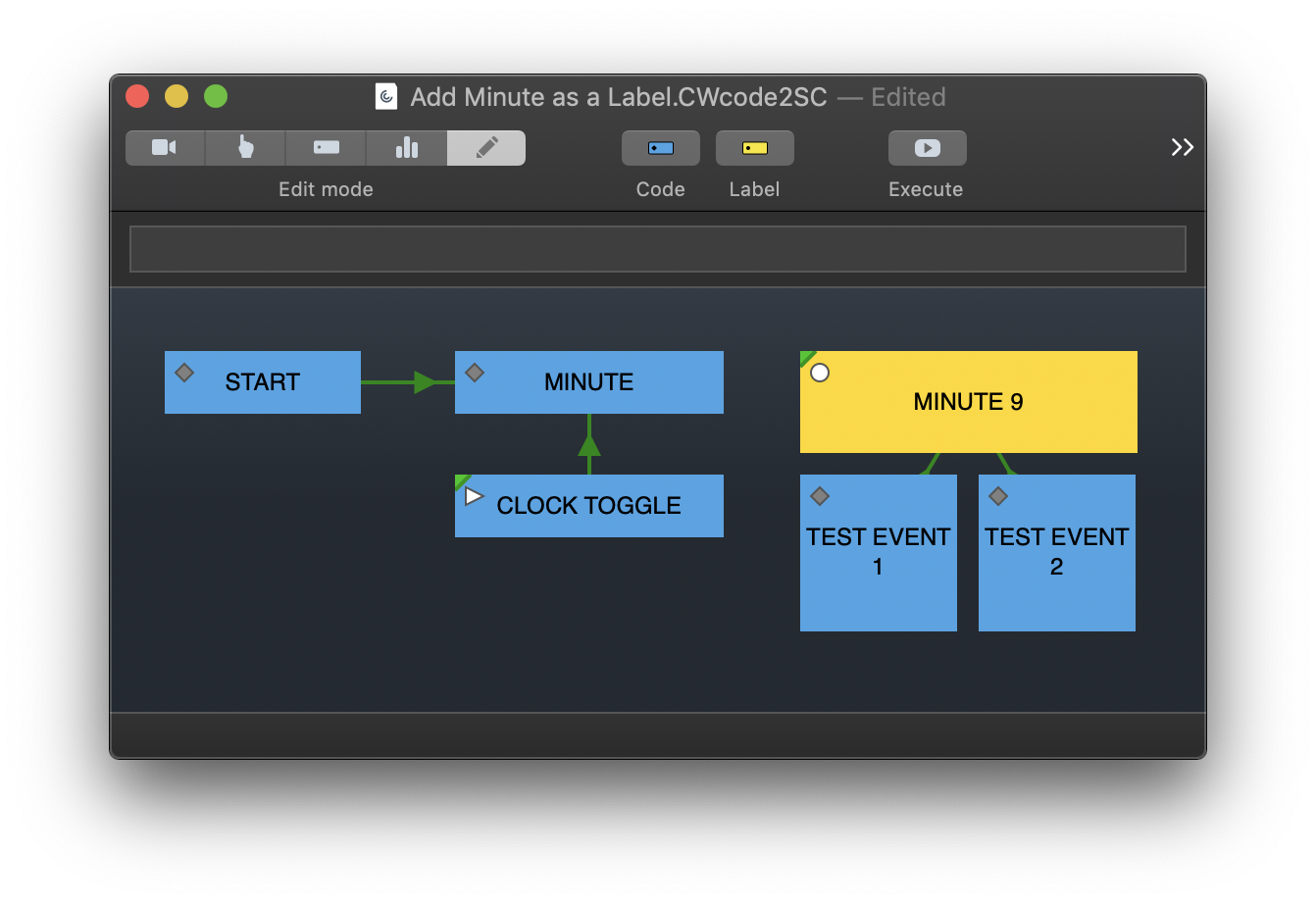Select the label mode toolbar icon

(326, 148)
